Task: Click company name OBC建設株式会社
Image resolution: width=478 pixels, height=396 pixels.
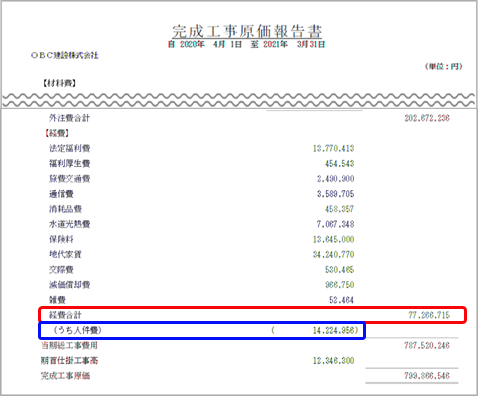Action: coord(65,55)
